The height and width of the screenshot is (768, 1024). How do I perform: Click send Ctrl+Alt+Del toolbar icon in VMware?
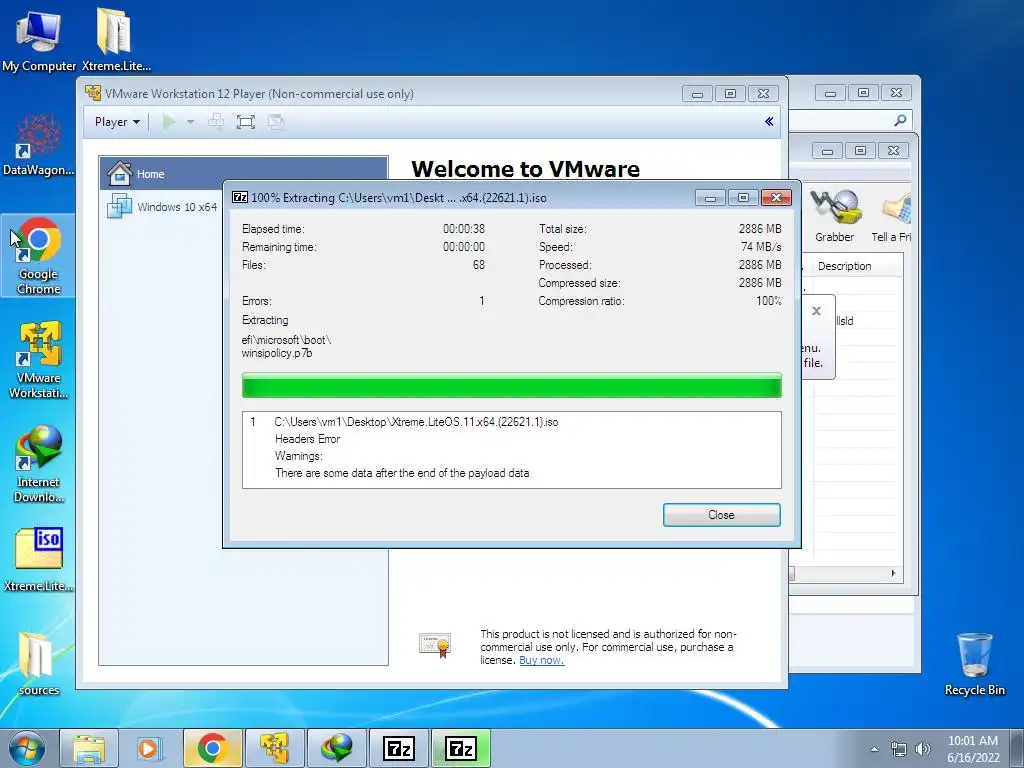pyautogui.click(x=216, y=121)
